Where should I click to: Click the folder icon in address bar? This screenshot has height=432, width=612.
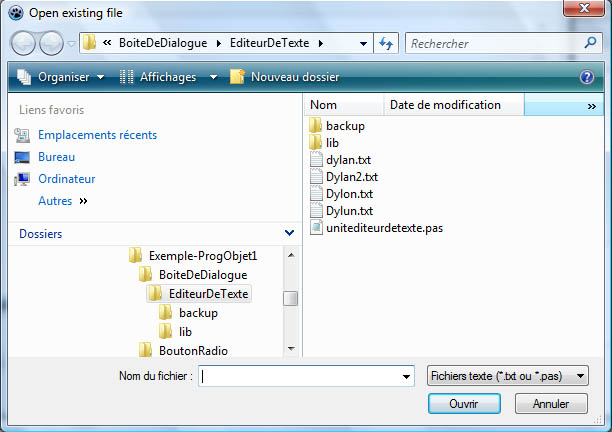[x=89, y=43]
